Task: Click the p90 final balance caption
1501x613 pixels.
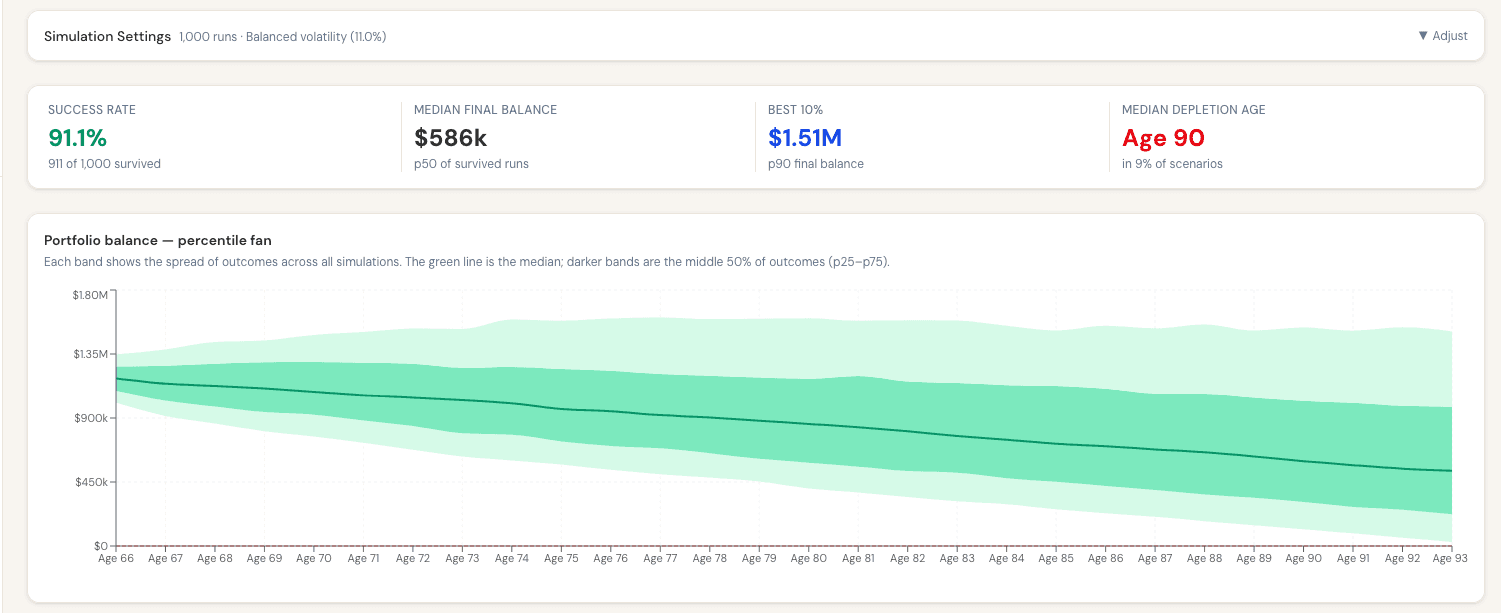Action: coord(816,164)
